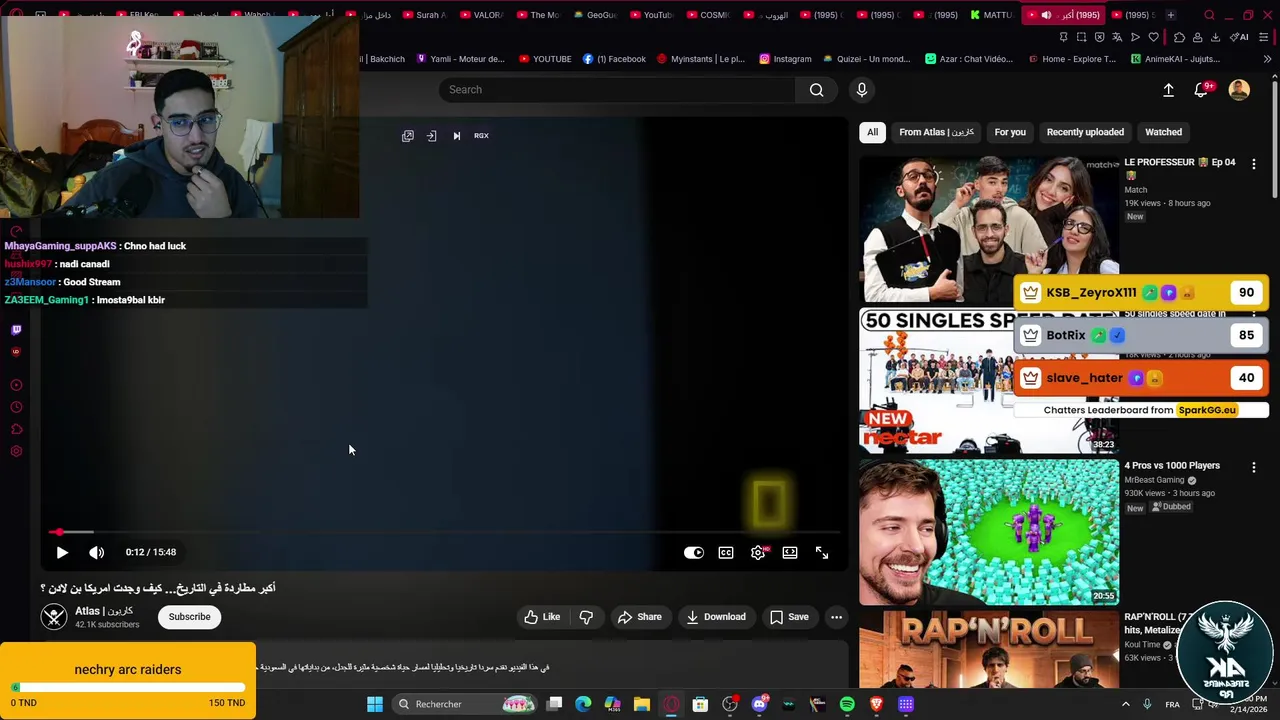This screenshot has width=1280, height=720.
Task: Open the MrBeast Gaming video thumbnail
Action: point(989,532)
